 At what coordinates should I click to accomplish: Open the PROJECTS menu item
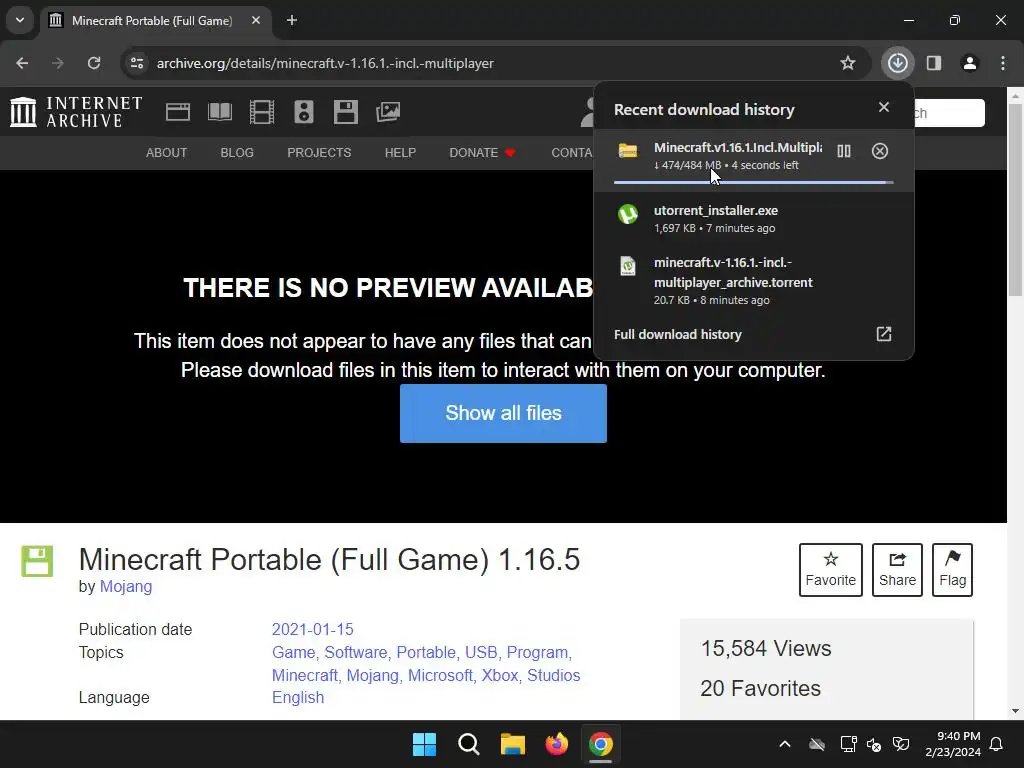[319, 153]
